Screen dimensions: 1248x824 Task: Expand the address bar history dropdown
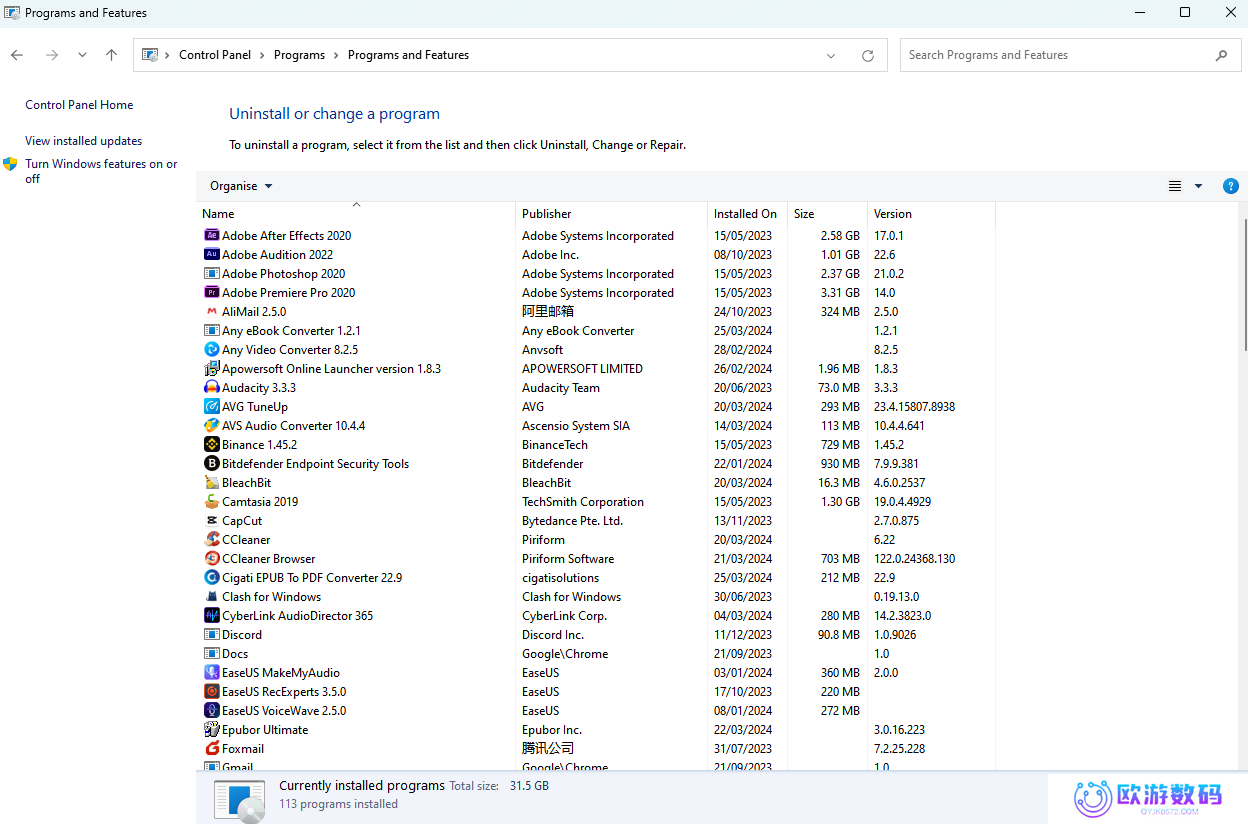pyautogui.click(x=831, y=56)
